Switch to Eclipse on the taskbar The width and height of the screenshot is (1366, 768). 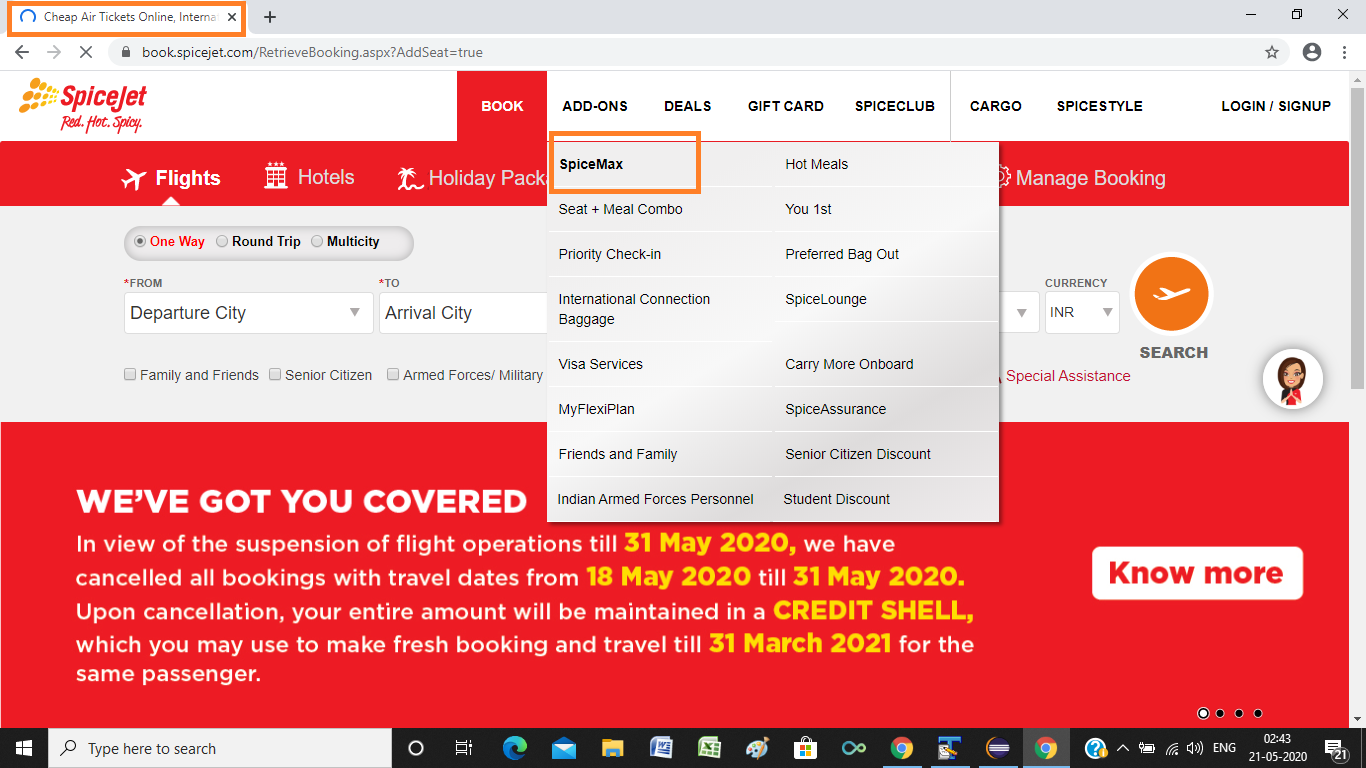pos(998,748)
